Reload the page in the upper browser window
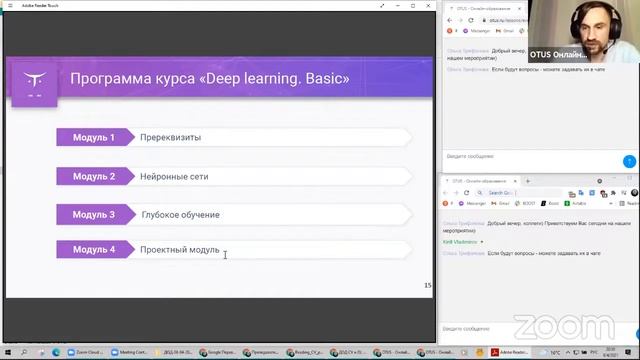The height and width of the screenshot is (360, 640). point(471,20)
